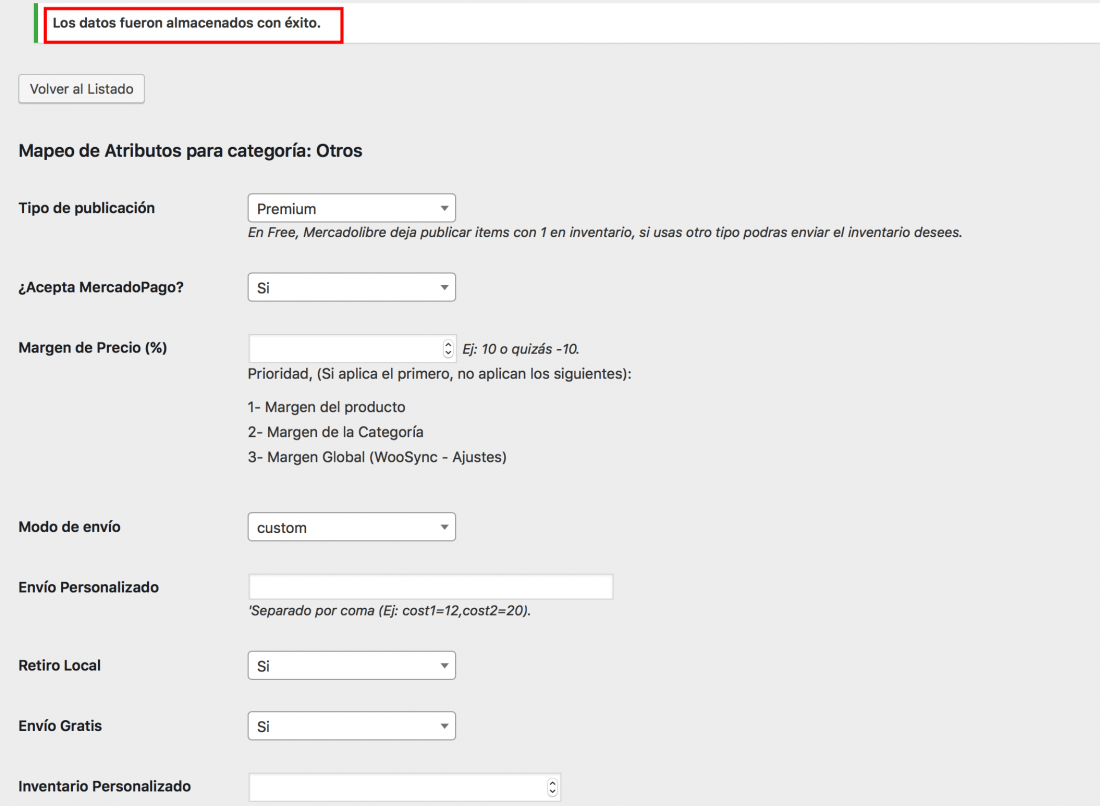The width and height of the screenshot is (1100, 806).
Task: Click the 'Retiro Local' label
Action: [60, 666]
